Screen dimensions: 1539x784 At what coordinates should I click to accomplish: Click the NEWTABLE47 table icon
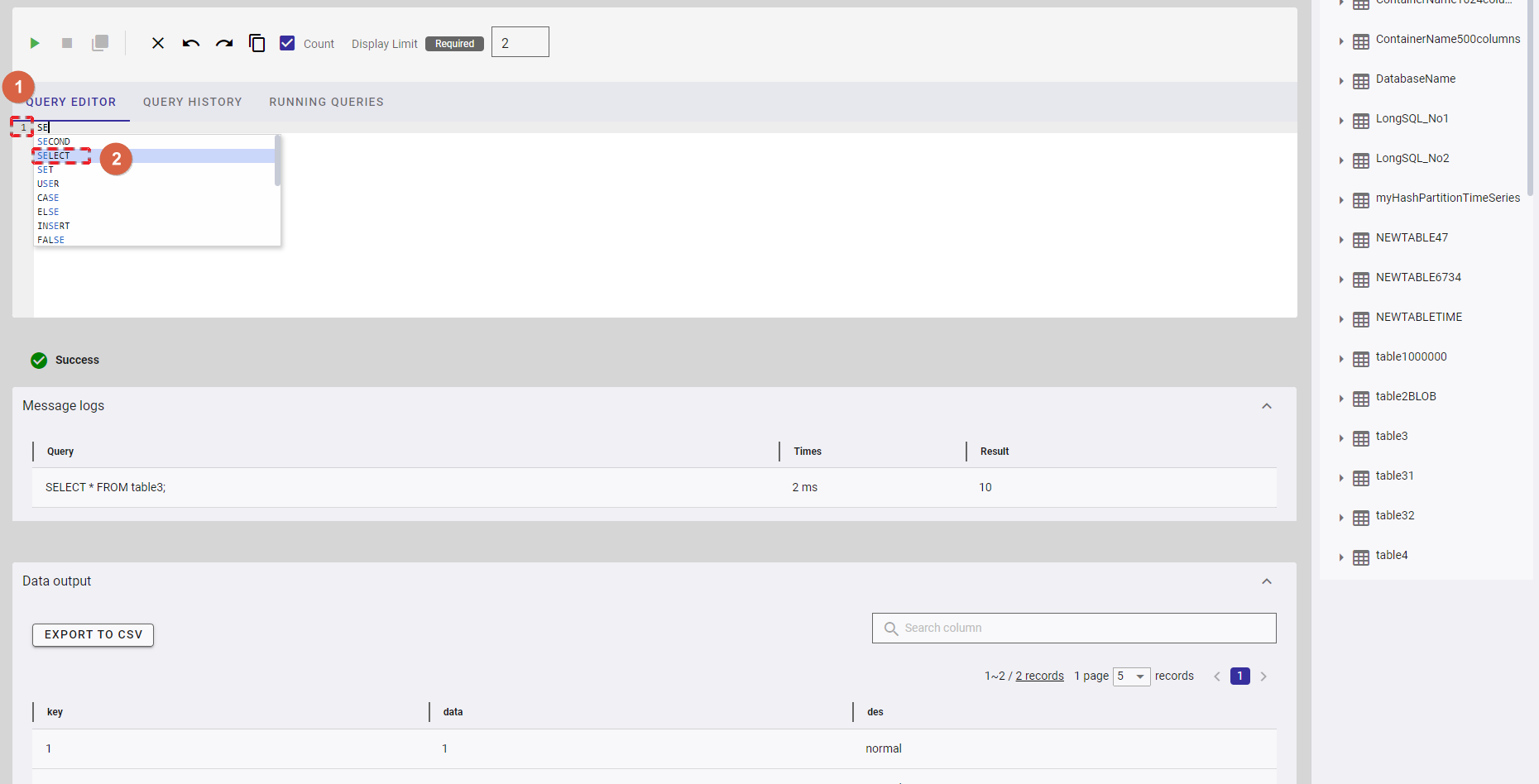pyautogui.click(x=1361, y=240)
